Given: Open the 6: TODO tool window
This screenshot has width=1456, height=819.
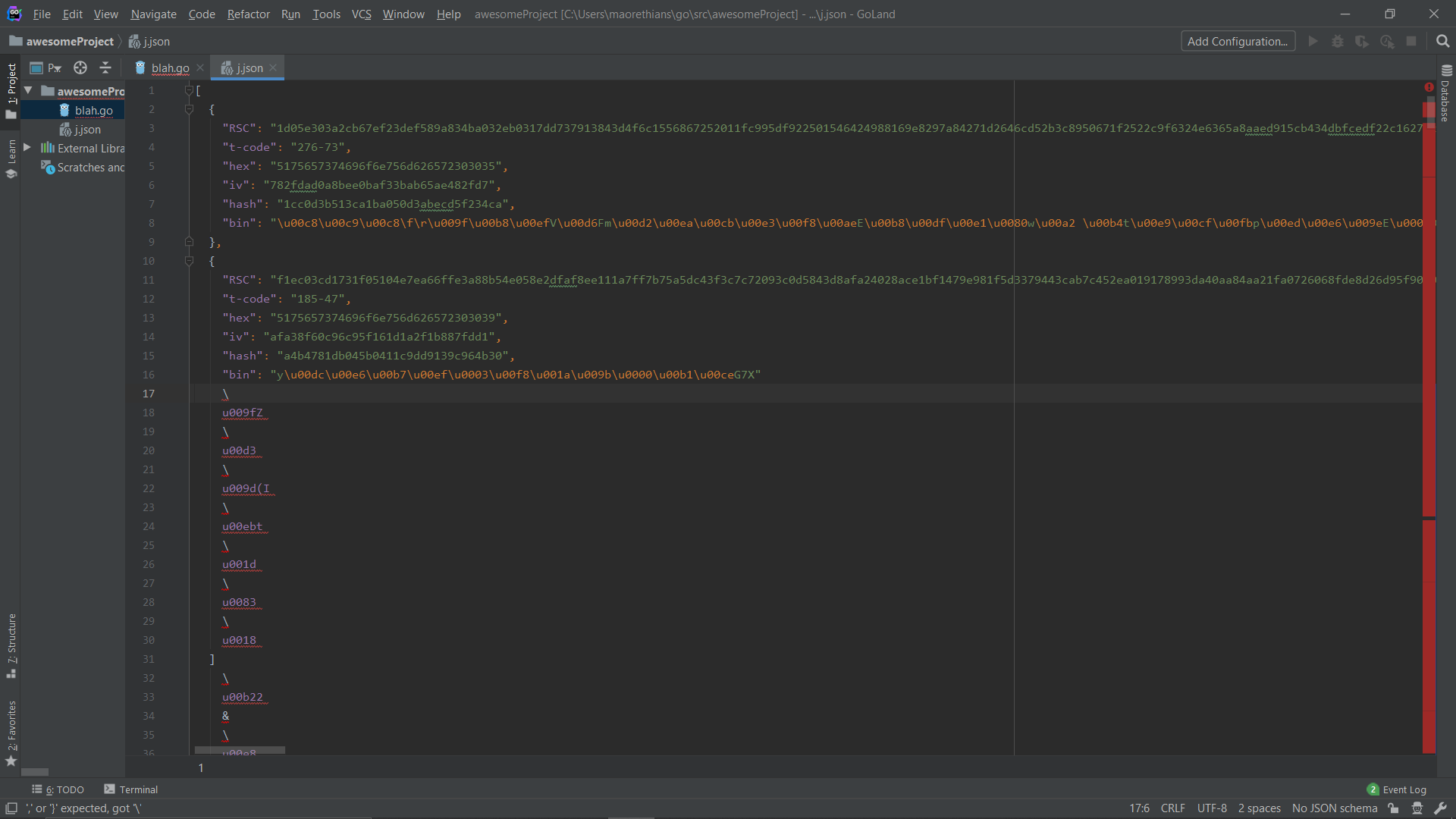Looking at the screenshot, I should pos(58,789).
